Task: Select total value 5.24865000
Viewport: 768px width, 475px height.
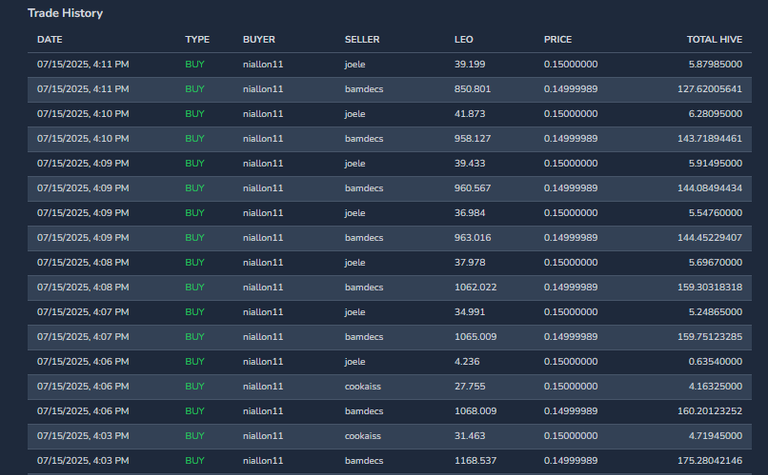Action: click(716, 312)
